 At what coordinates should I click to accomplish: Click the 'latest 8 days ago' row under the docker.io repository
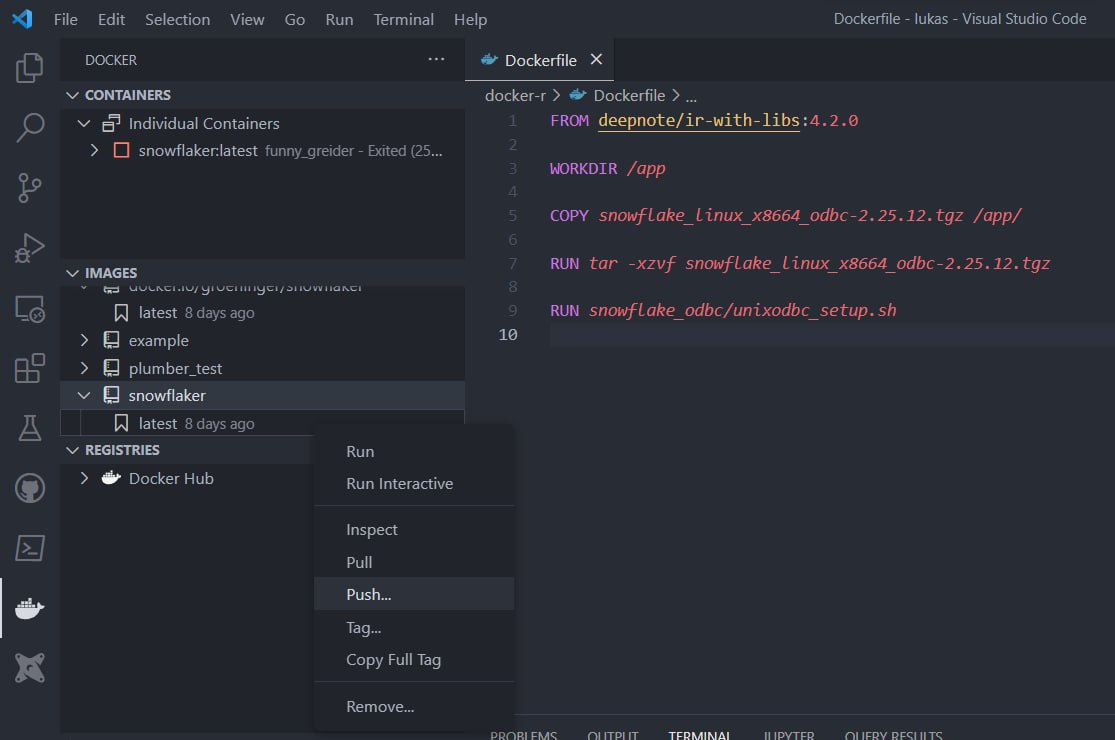pos(262,313)
